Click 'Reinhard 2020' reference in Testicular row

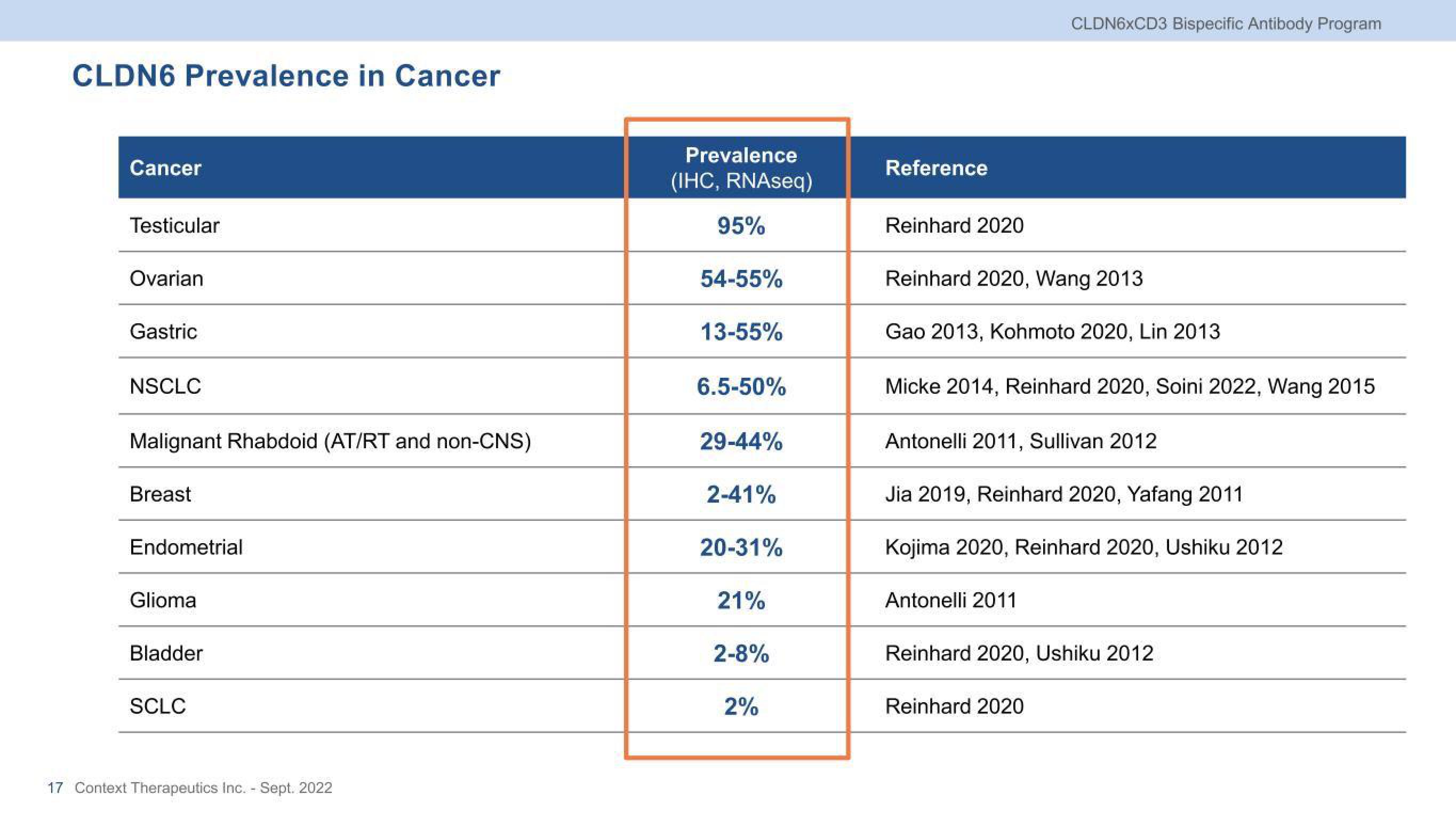pos(954,225)
